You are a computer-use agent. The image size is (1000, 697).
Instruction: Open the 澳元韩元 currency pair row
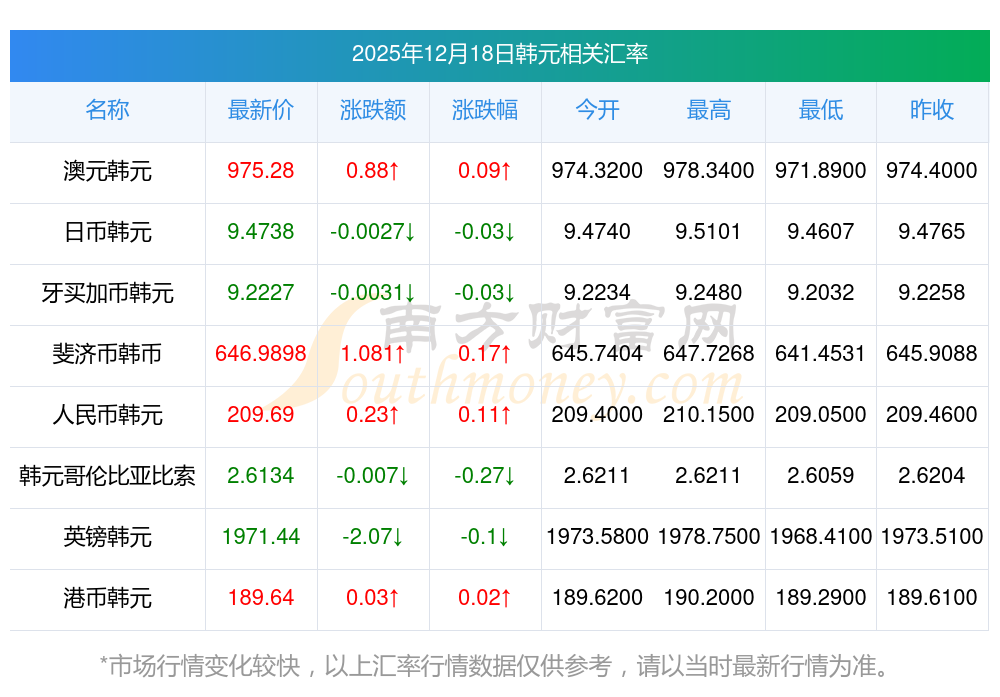107,171
